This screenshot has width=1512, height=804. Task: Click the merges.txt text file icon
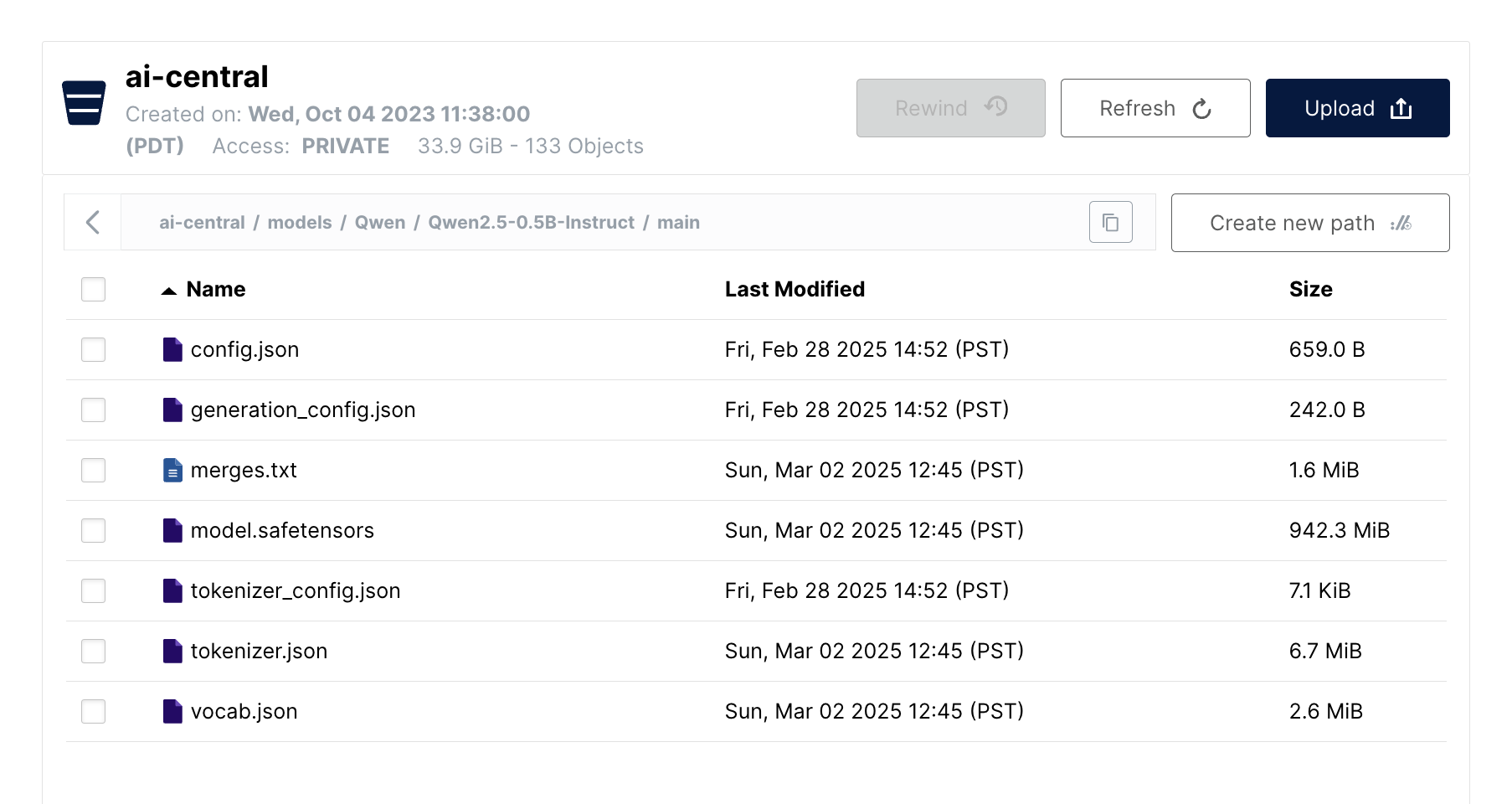coord(172,470)
